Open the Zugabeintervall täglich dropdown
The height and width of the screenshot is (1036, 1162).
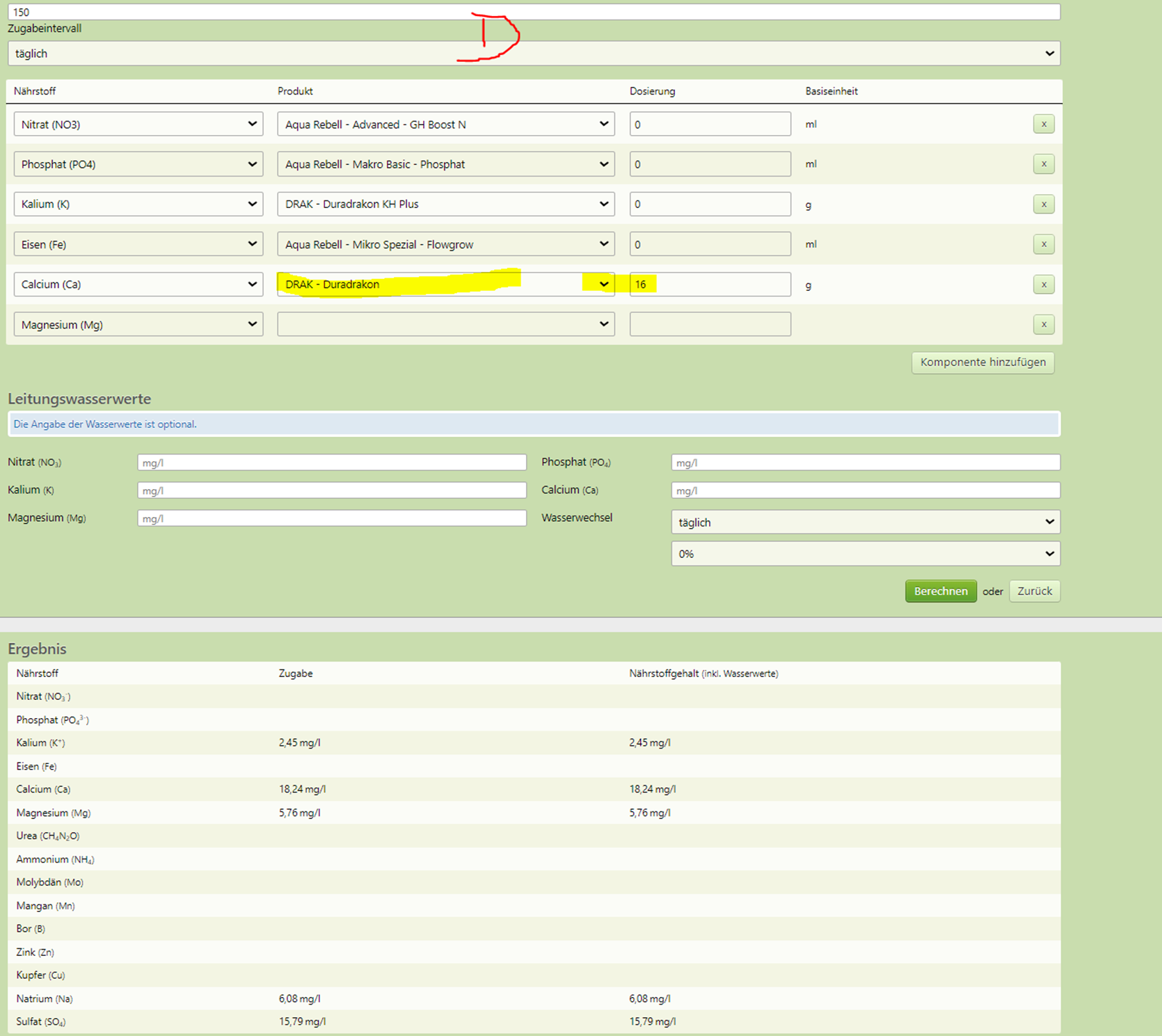(534, 54)
